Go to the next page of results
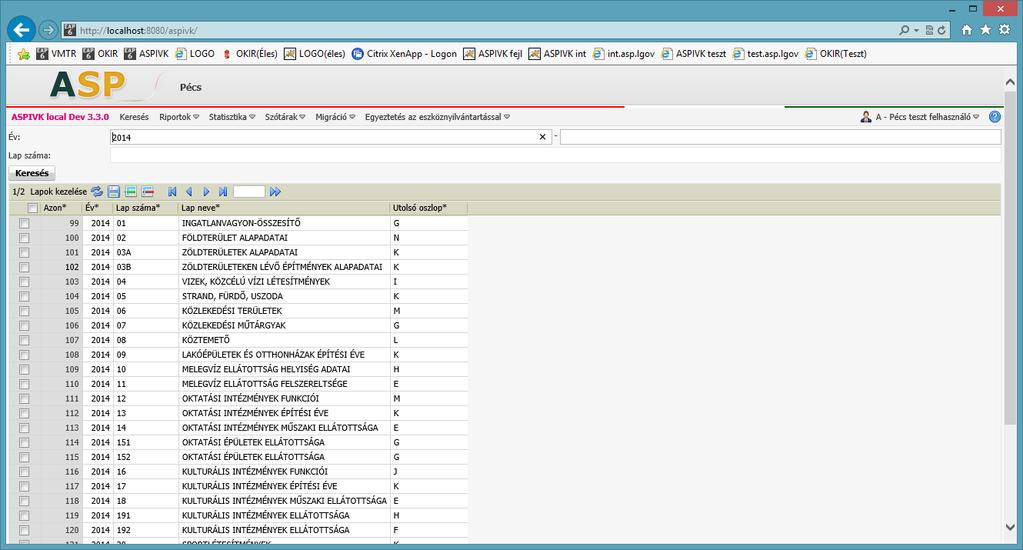This screenshot has width=1023, height=550. click(x=206, y=192)
